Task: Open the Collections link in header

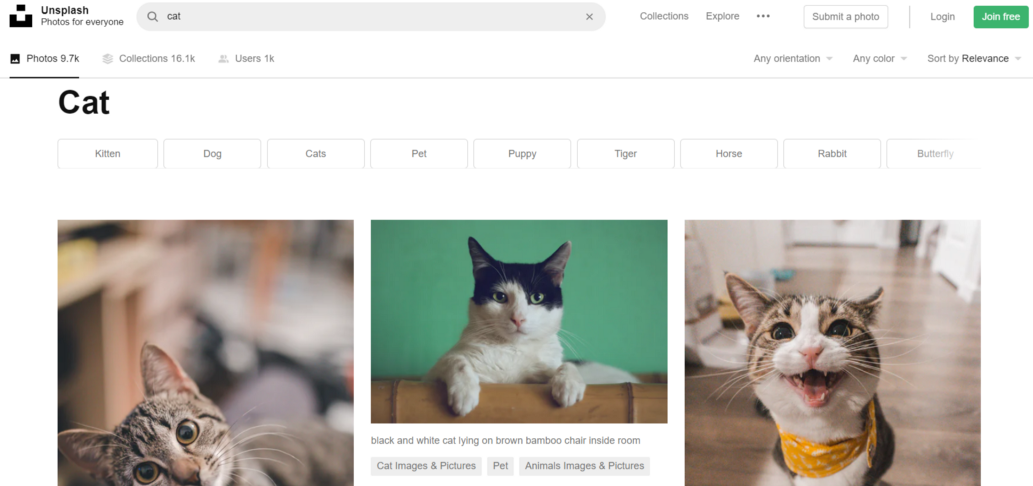Action: (664, 16)
